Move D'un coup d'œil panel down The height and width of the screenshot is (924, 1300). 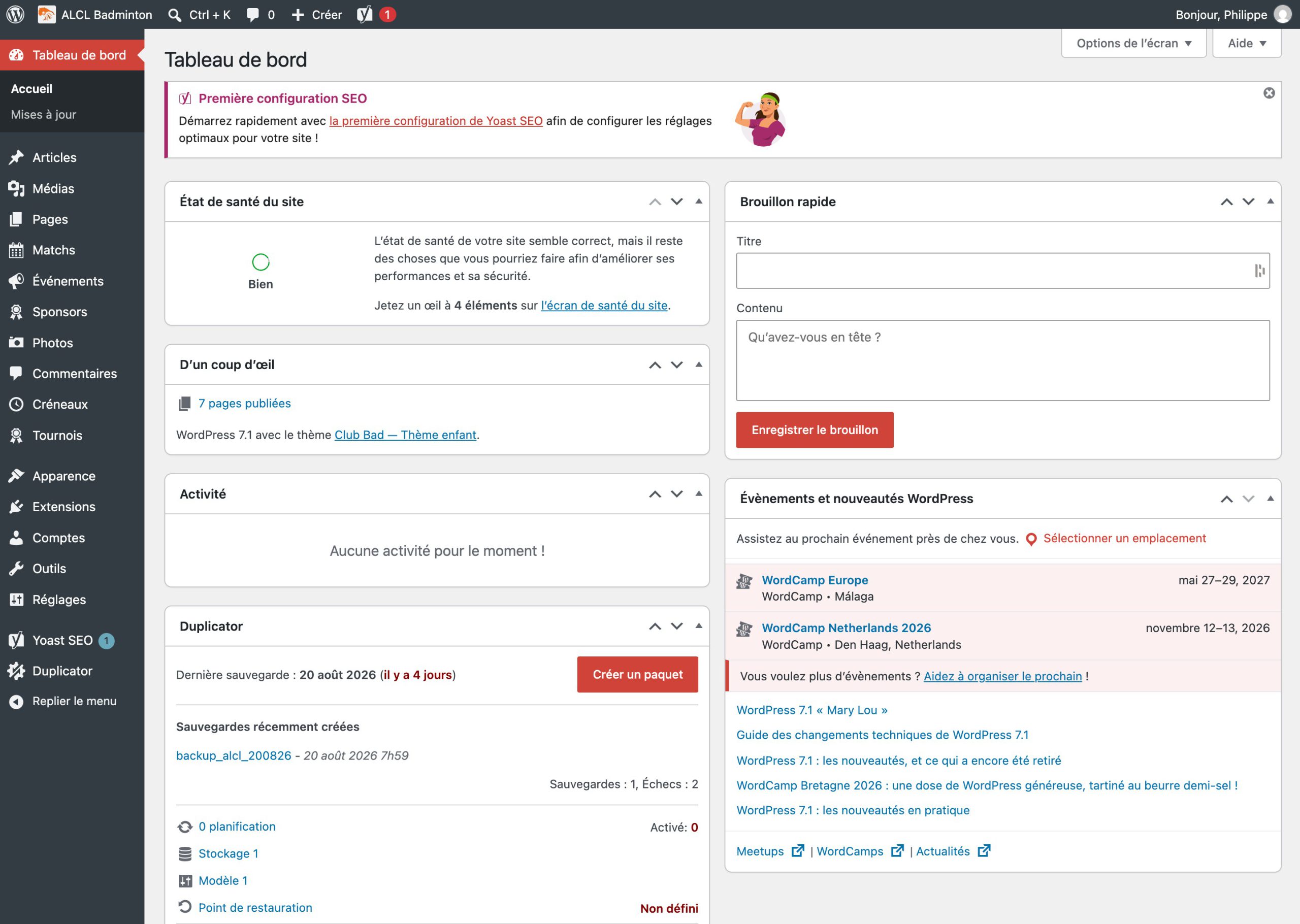676,365
